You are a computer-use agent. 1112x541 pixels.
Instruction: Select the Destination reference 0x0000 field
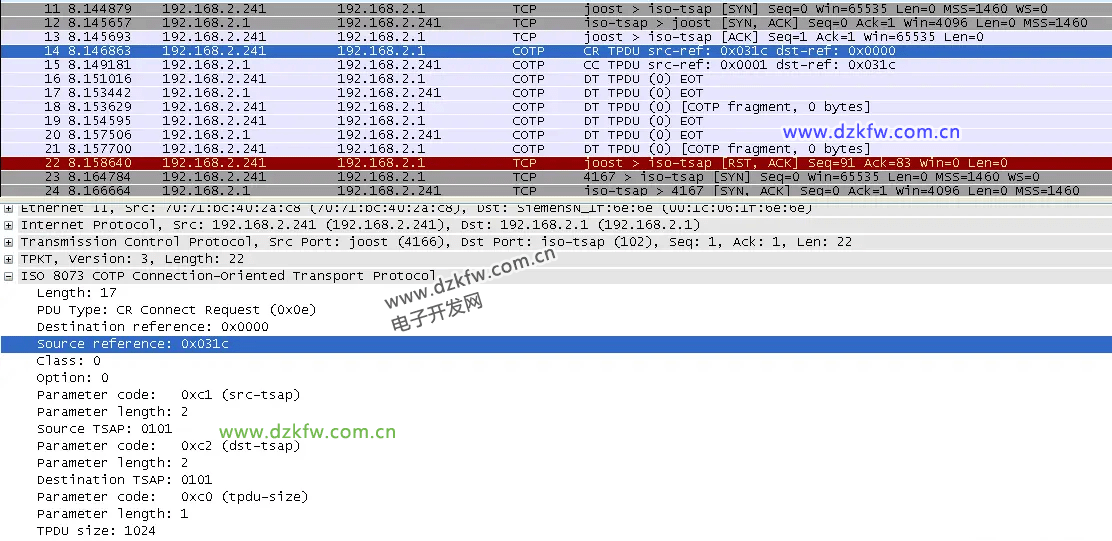point(152,327)
